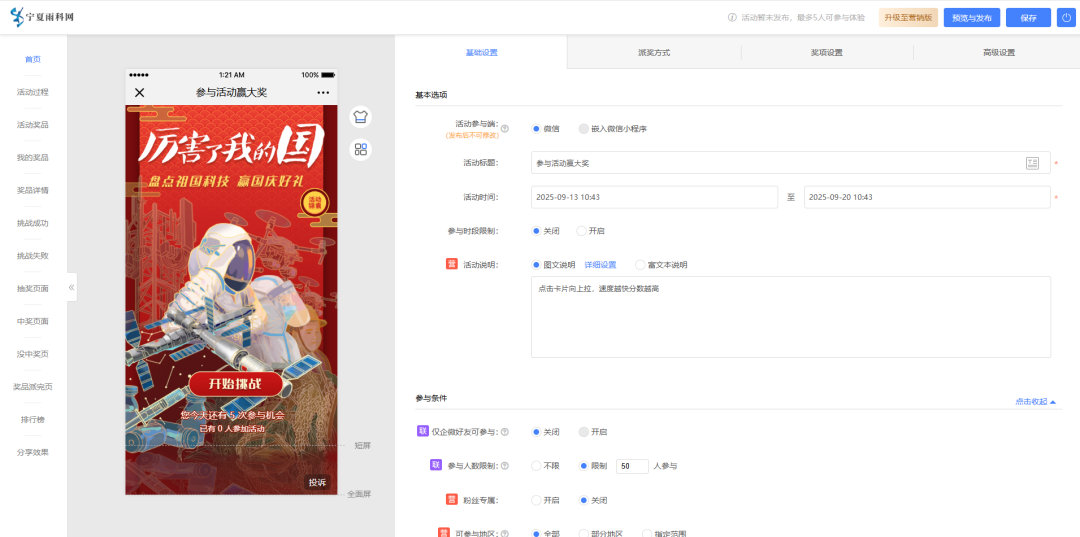Click the template icon inside 活动标题 field

click(1032, 163)
